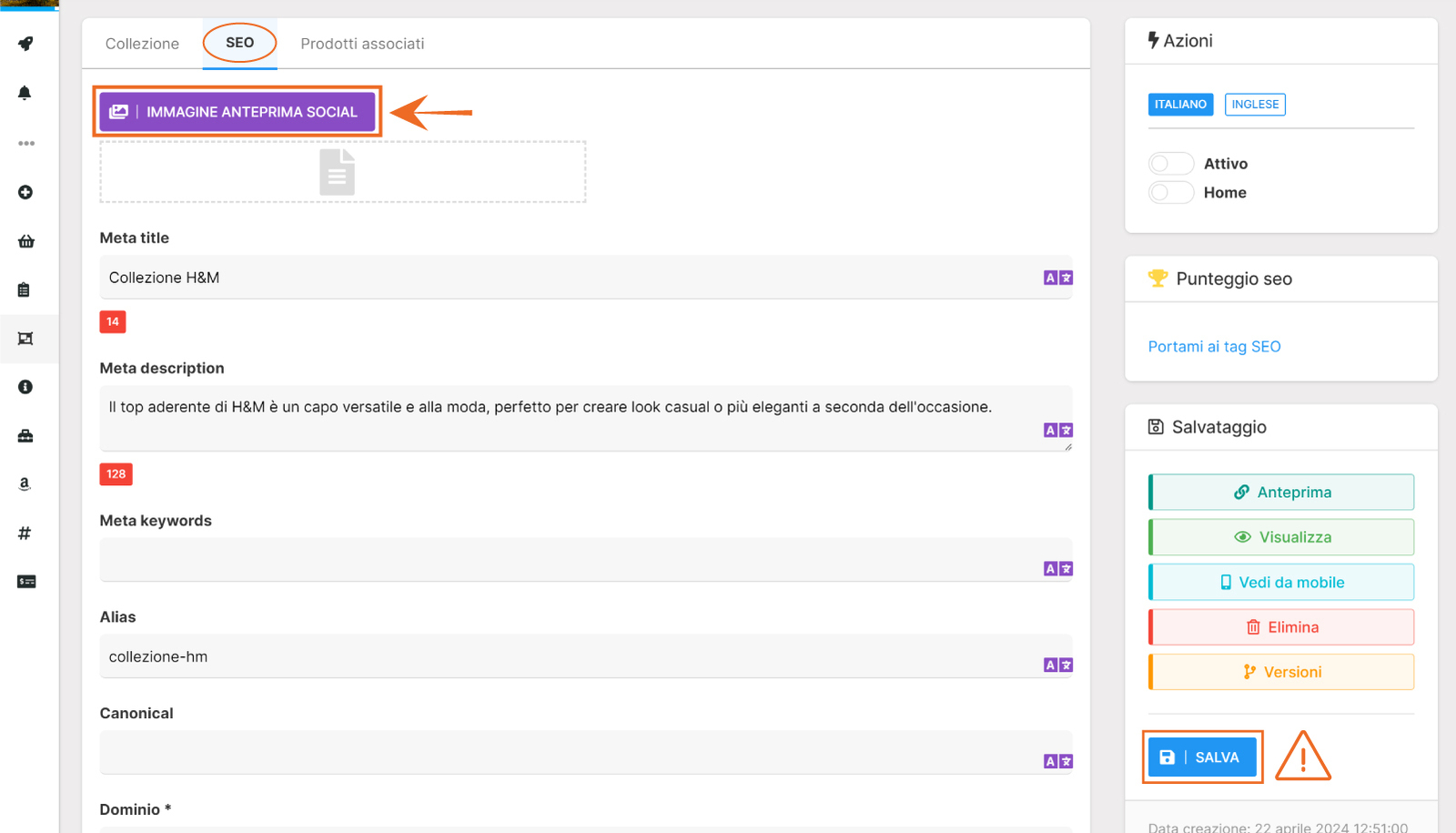Click translate icon in Meta title field
The image size is (1456, 833).
pos(1057,278)
